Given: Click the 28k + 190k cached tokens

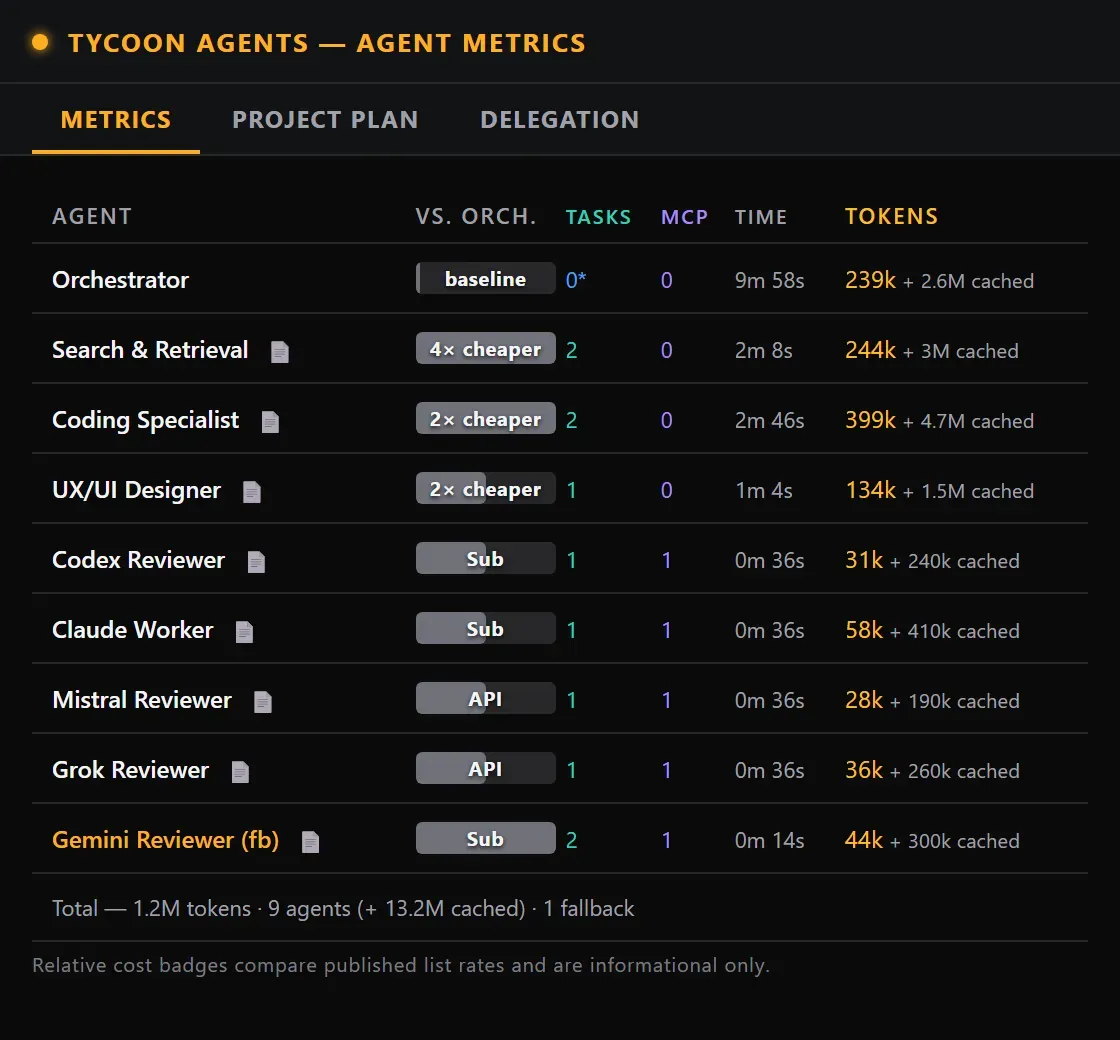Looking at the screenshot, I should pyautogui.click(x=932, y=700).
